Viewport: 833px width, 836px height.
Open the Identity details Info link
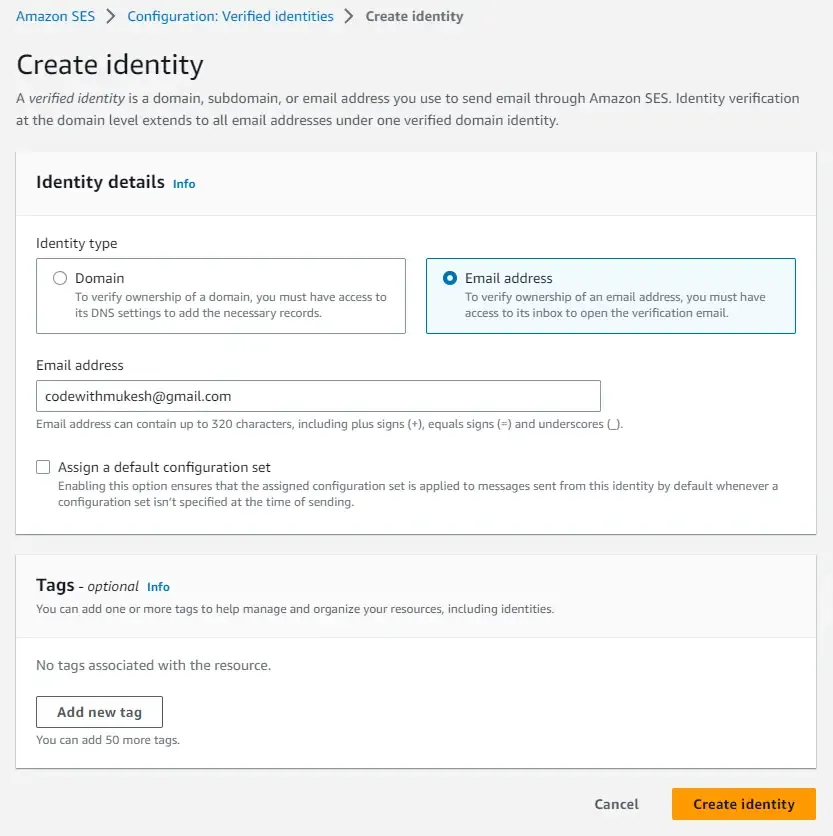tap(184, 184)
